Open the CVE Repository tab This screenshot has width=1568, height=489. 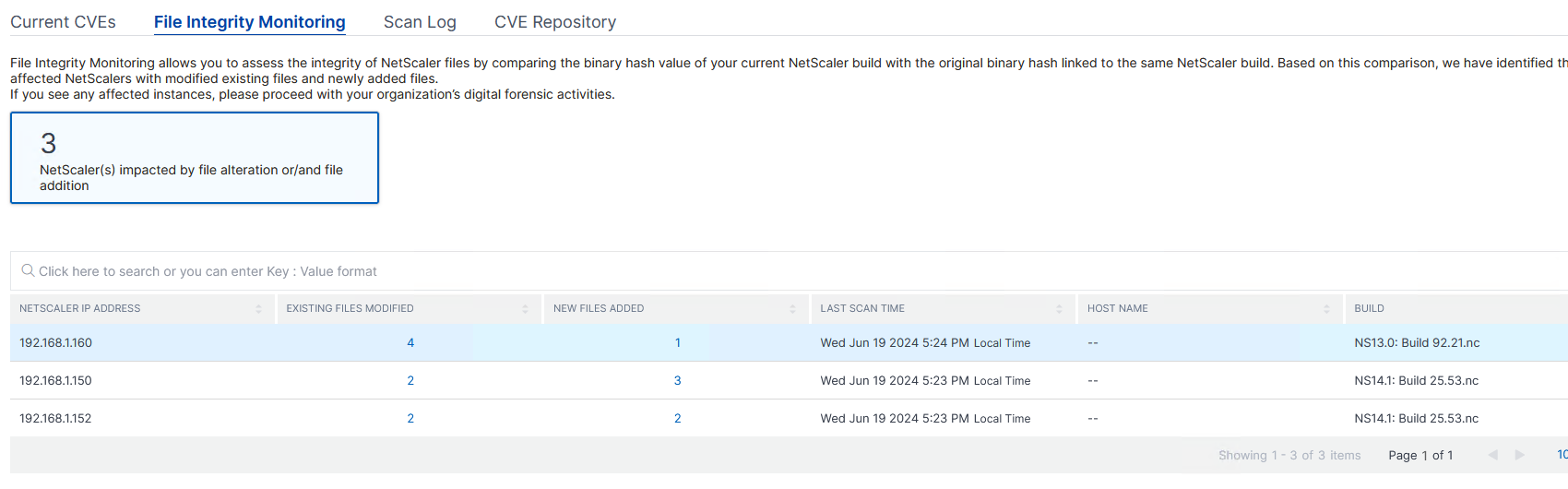(x=555, y=21)
